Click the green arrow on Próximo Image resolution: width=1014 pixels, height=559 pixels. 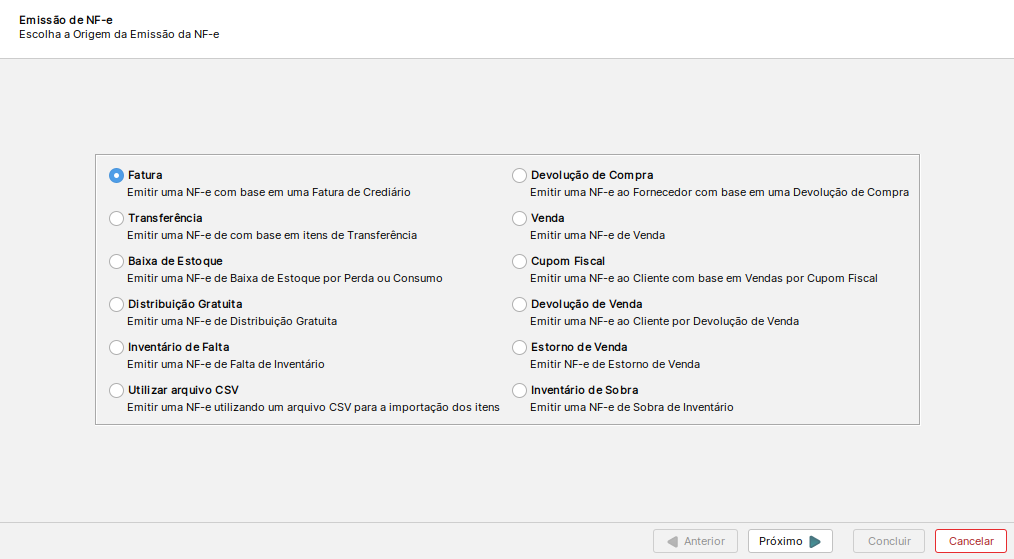(x=815, y=542)
